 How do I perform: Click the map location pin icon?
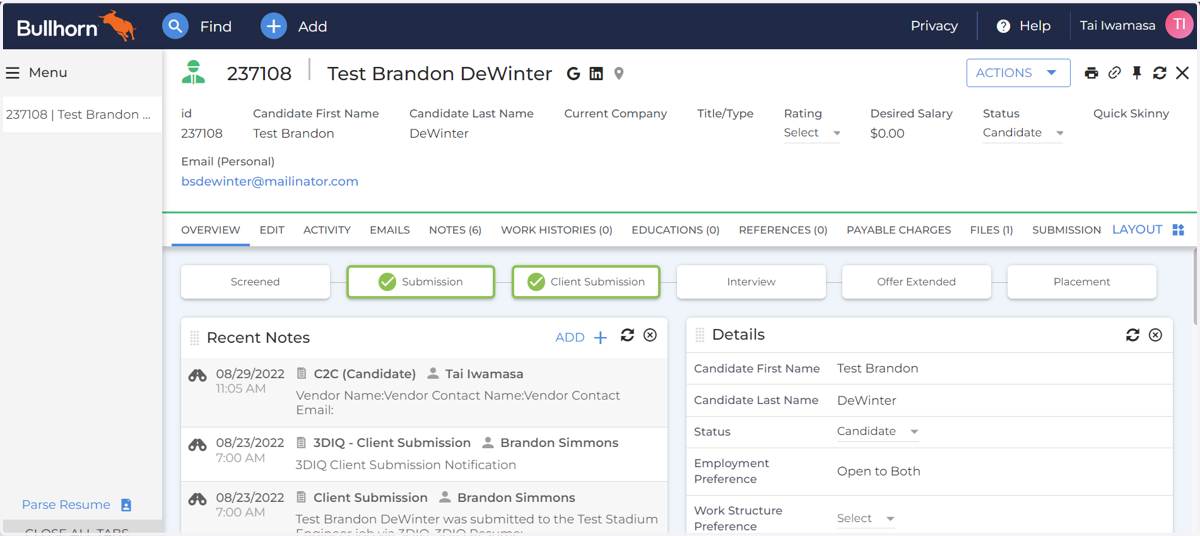(619, 73)
